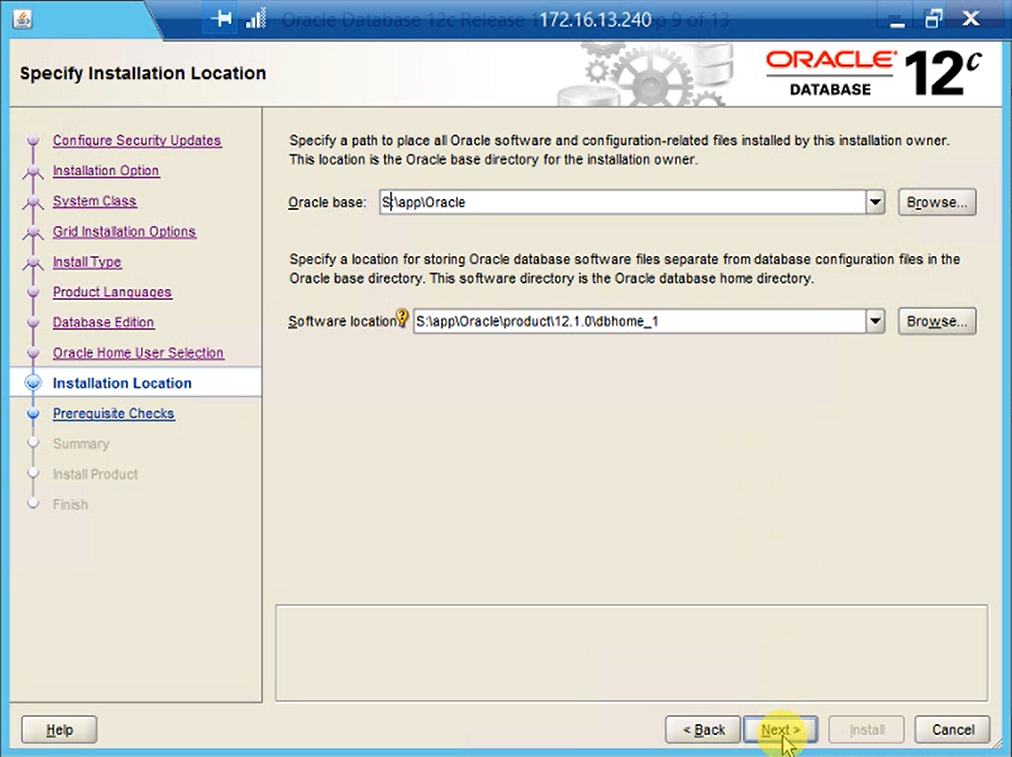
Task: Select the current Installation Location step
Action: pos(122,383)
